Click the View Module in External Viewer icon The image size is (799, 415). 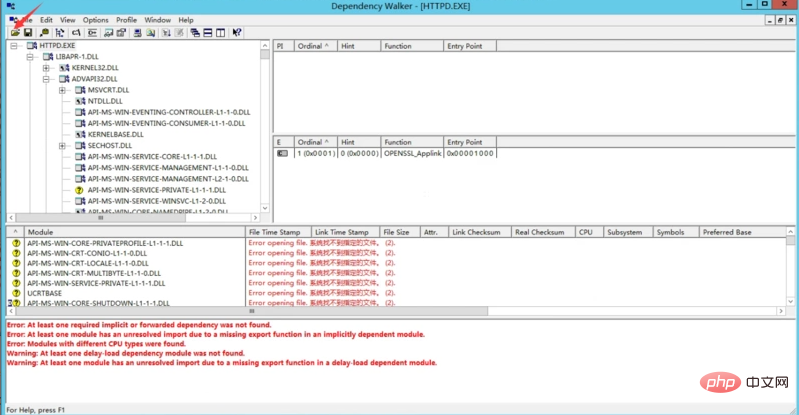click(x=109, y=33)
